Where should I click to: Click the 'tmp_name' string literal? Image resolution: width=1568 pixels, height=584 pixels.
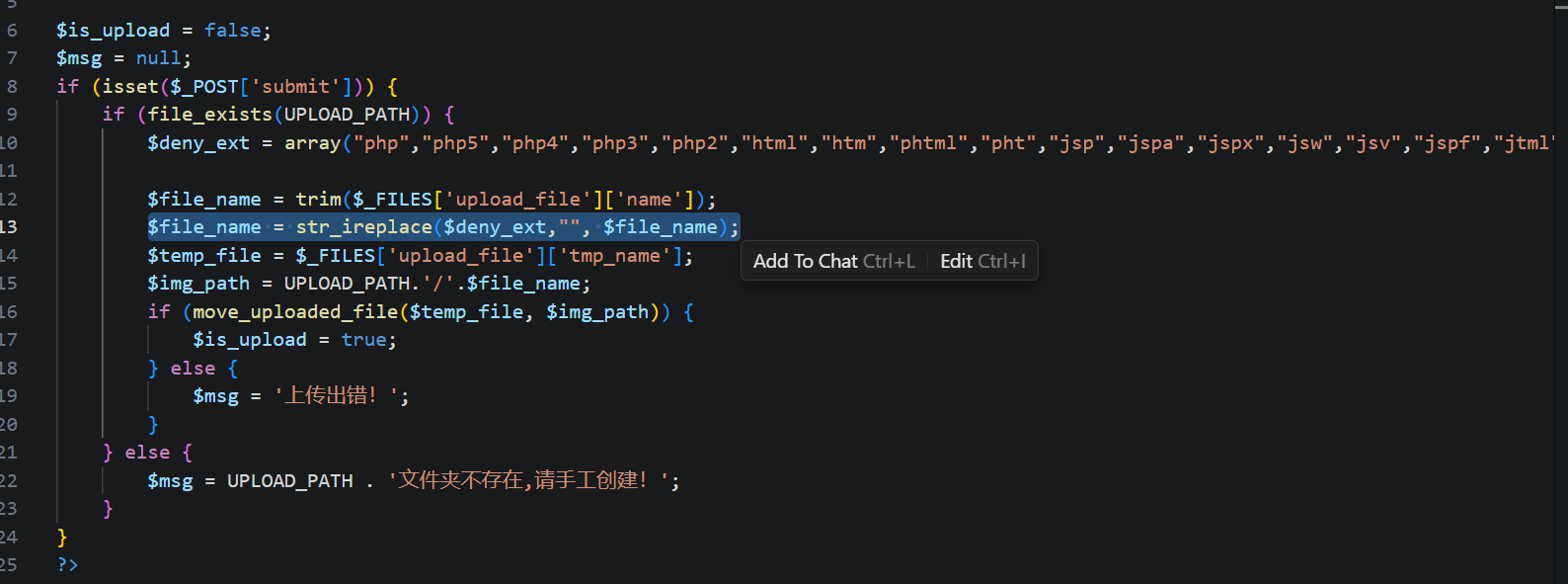tap(615, 256)
